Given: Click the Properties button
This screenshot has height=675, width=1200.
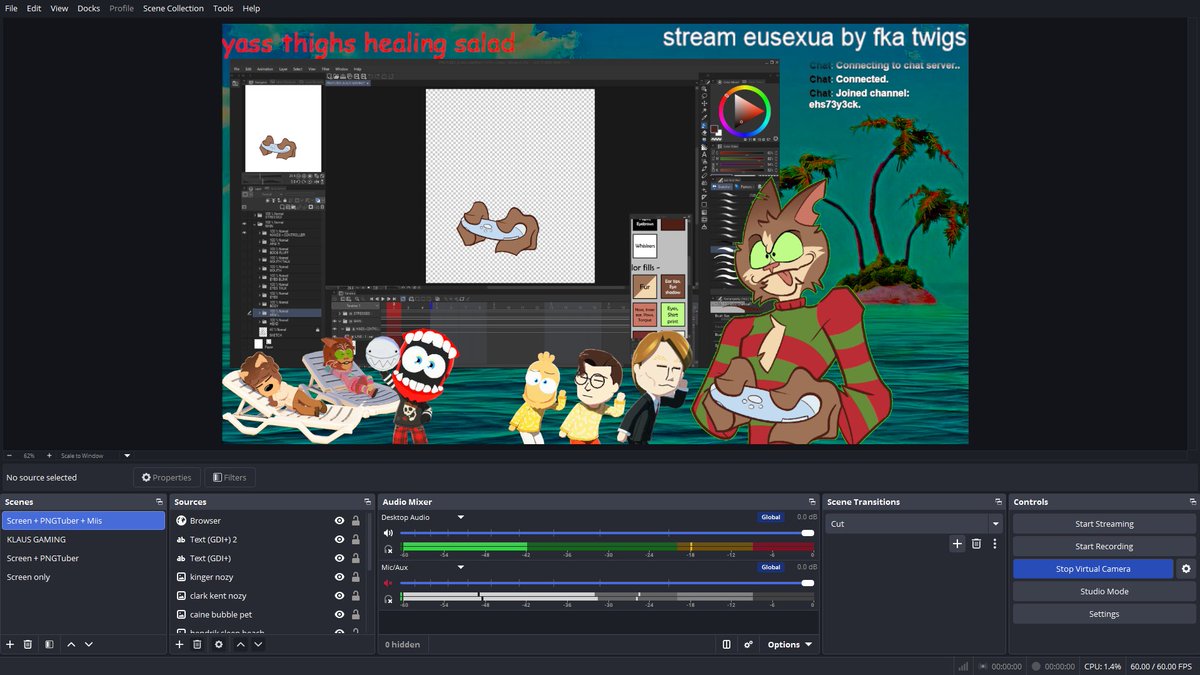Looking at the screenshot, I should click(x=166, y=478).
